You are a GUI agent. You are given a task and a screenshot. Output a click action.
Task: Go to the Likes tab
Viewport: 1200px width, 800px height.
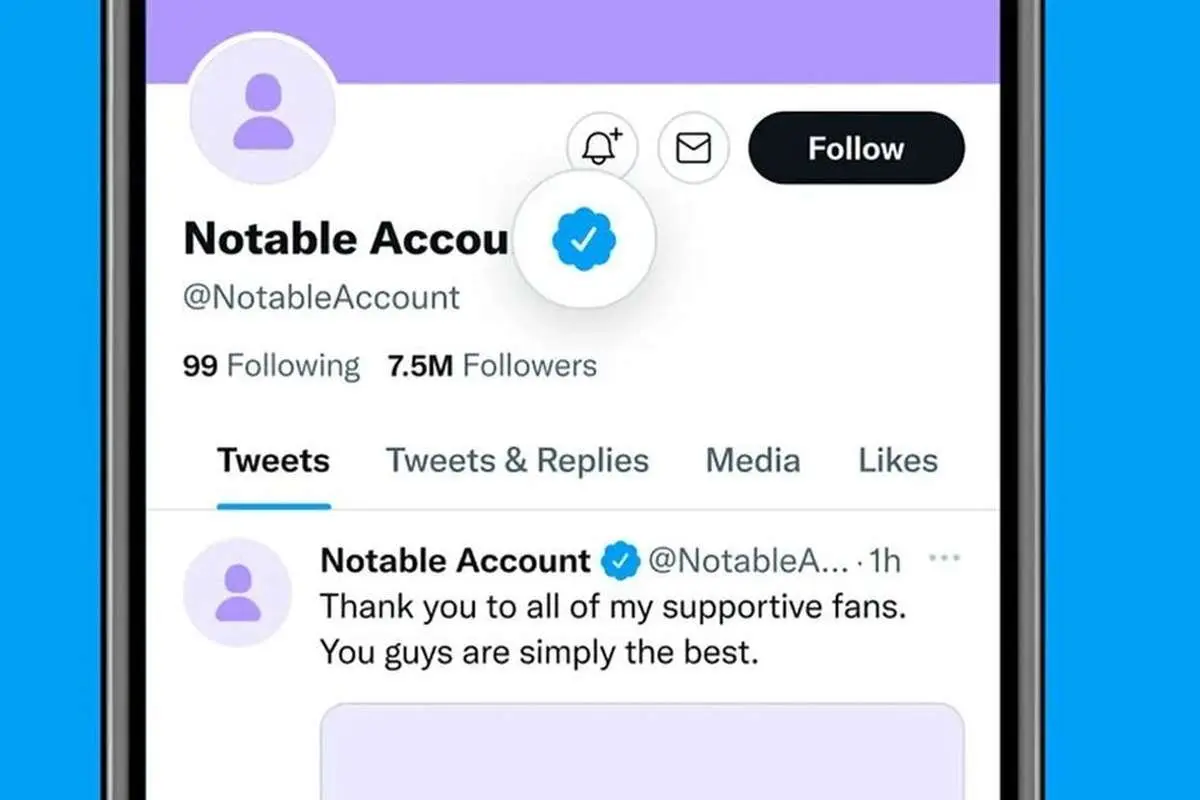click(897, 461)
